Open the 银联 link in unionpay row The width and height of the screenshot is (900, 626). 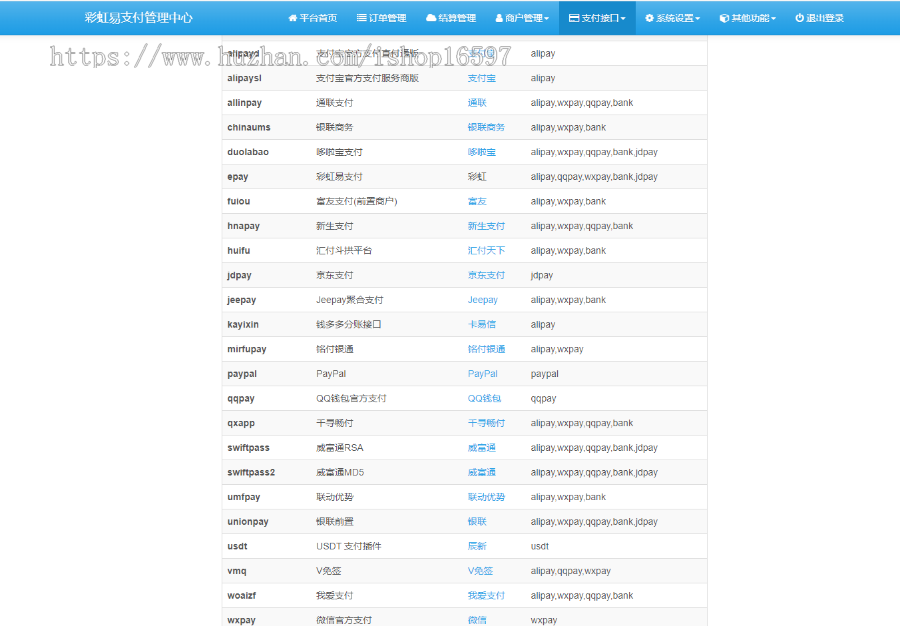pyautogui.click(x=477, y=522)
